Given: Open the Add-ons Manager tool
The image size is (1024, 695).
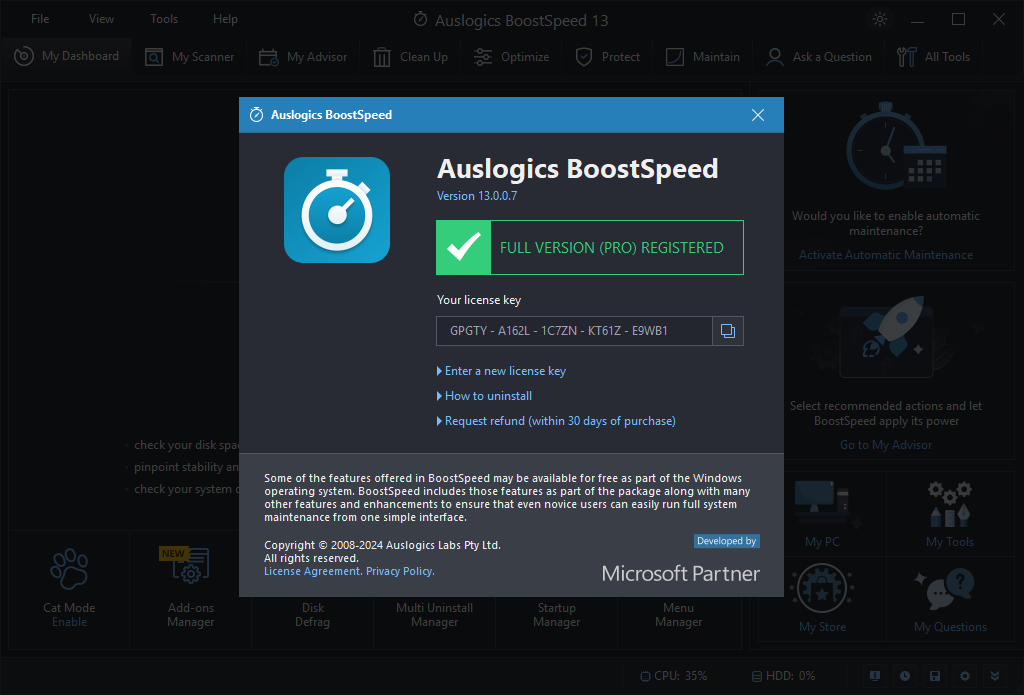Looking at the screenshot, I should [190, 589].
